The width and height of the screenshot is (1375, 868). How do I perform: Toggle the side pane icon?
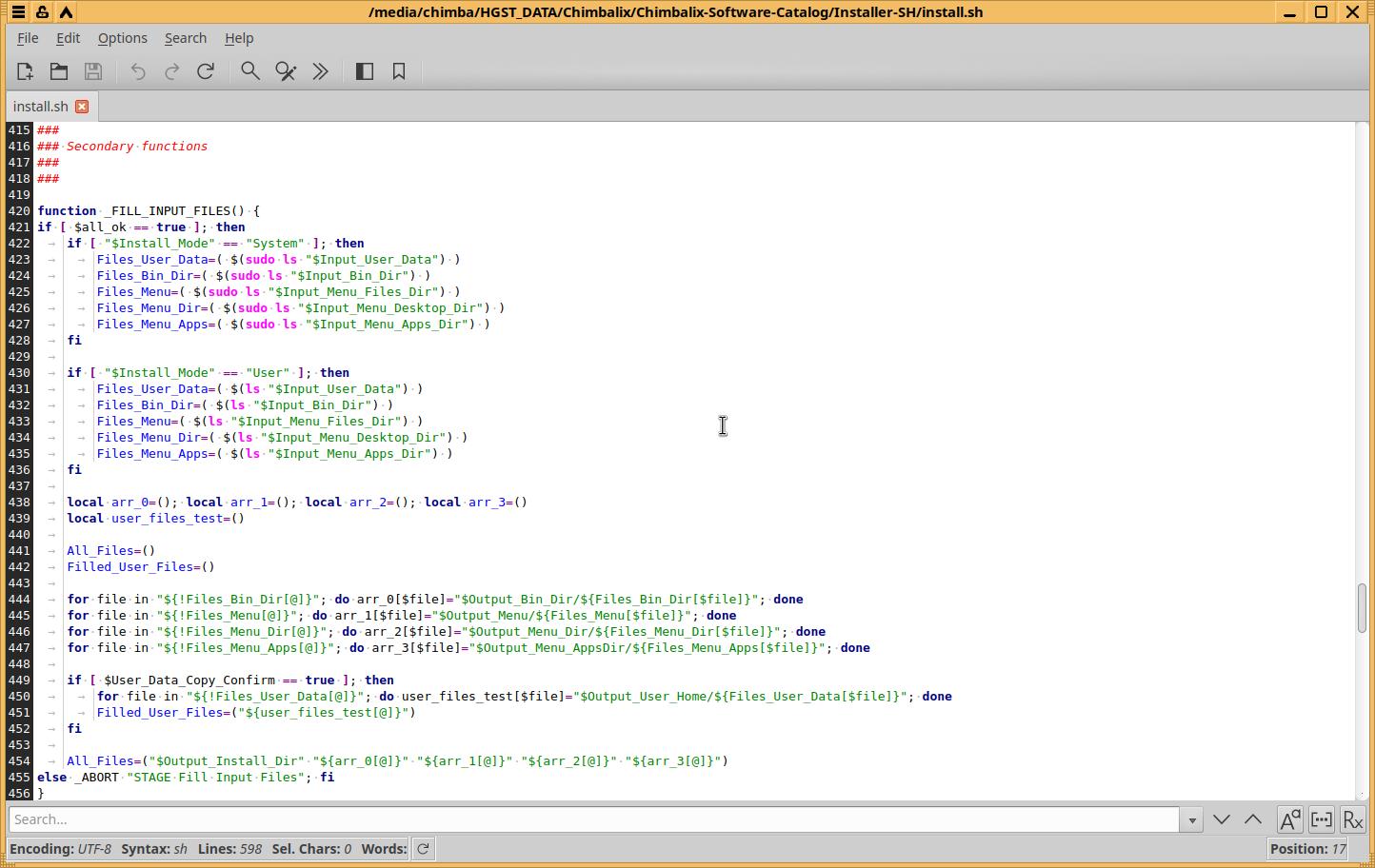(x=365, y=71)
